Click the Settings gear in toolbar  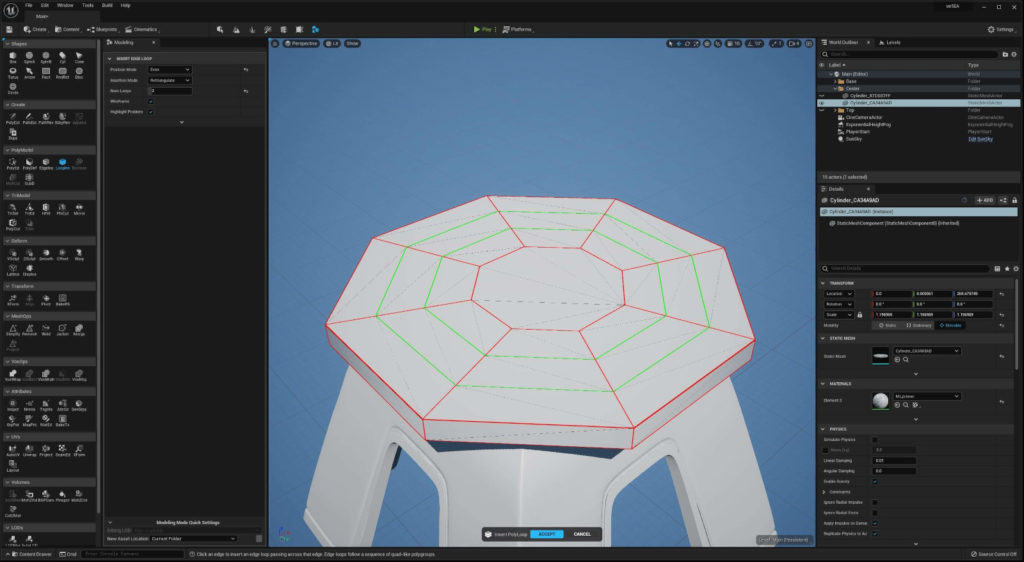1000,29
